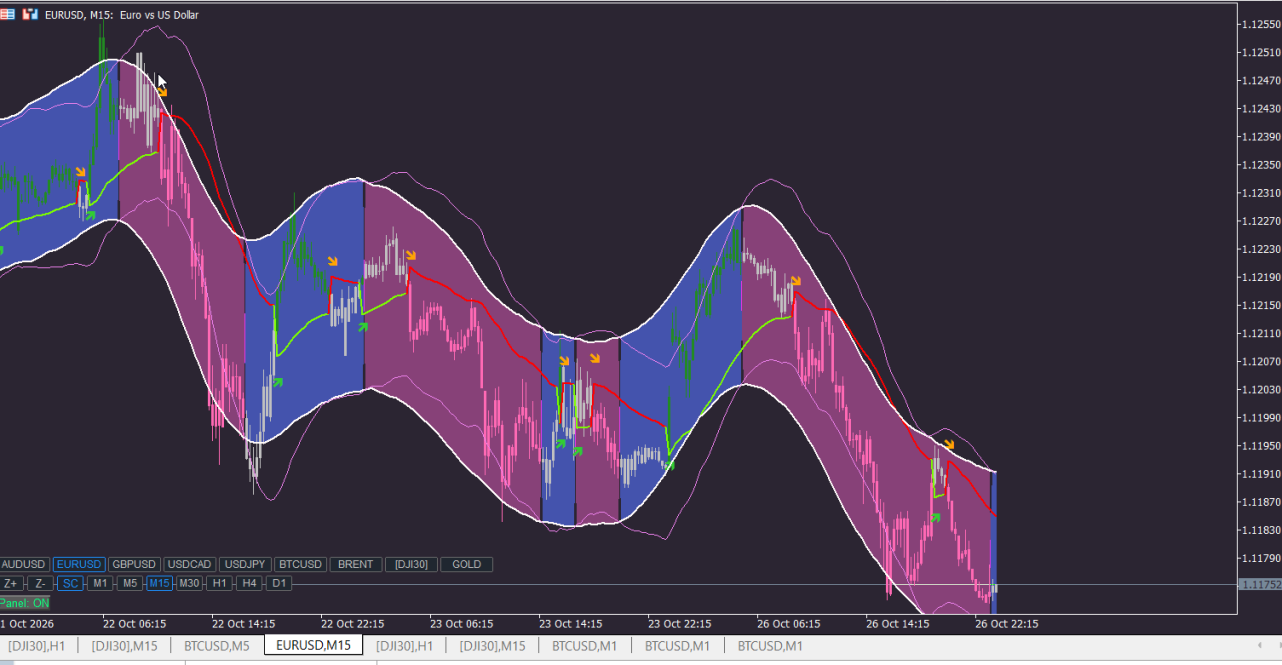The height and width of the screenshot is (665, 1282).
Task: Click the '26 Oct 22:15' time axis label
Action: pyautogui.click(x=1007, y=624)
